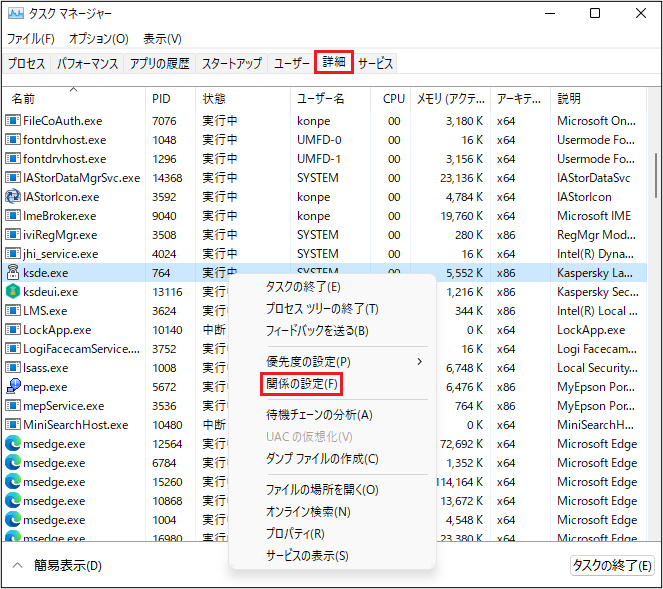The width and height of the screenshot is (663, 589).
Task: Click Edge icon for msedge.exe PID 6784
Action: pyautogui.click(x=13, y=463)
